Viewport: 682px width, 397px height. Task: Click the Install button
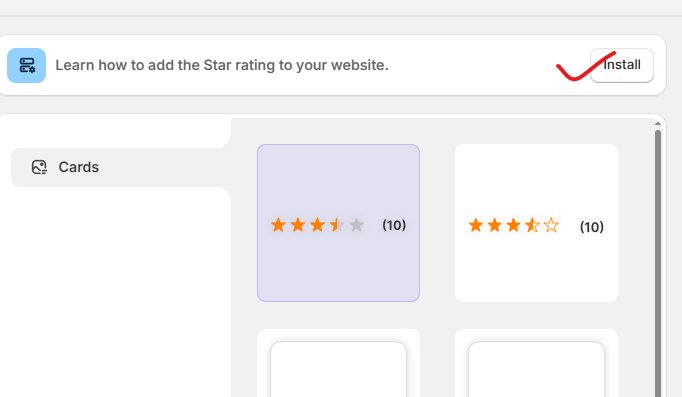[x=622, y=65]
